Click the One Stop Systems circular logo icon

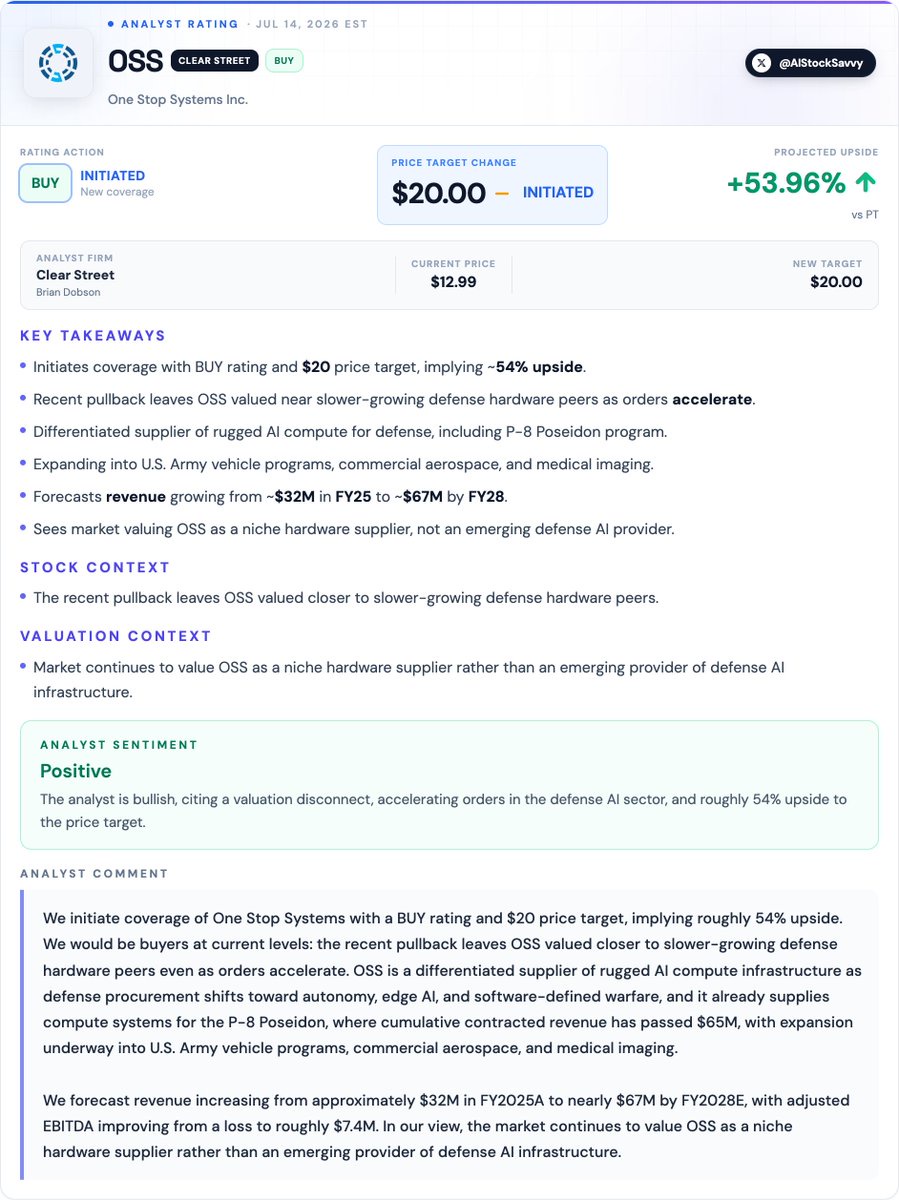58,62
